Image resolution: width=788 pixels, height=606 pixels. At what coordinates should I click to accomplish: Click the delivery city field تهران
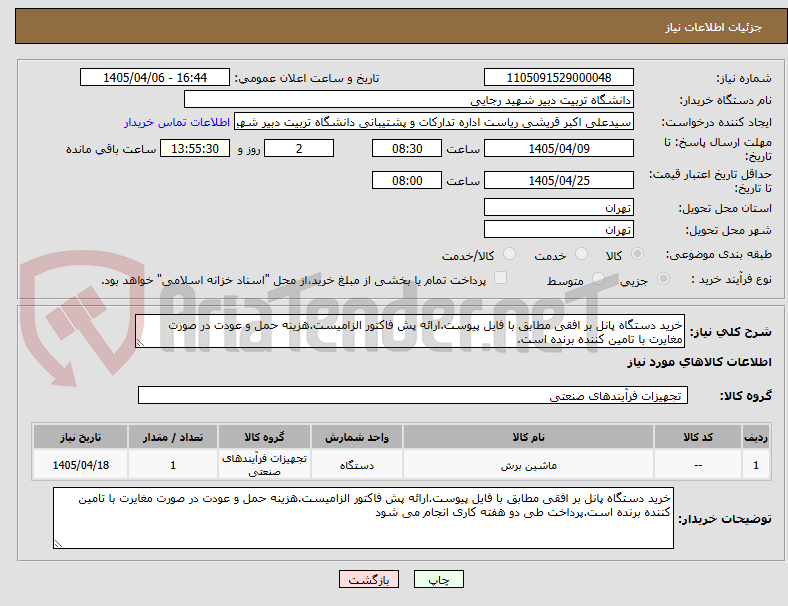(x=559, y=229)
